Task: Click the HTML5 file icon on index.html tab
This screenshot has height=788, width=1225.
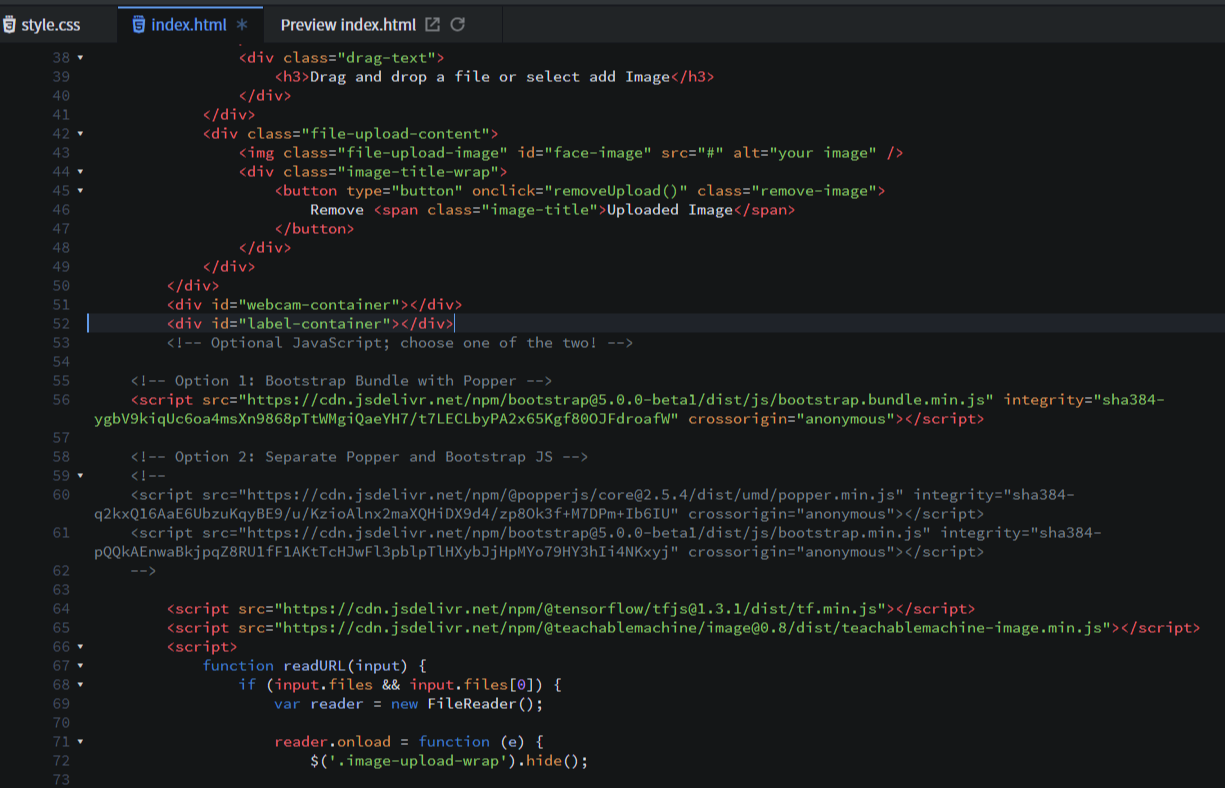Action: (x=139, y=24)
